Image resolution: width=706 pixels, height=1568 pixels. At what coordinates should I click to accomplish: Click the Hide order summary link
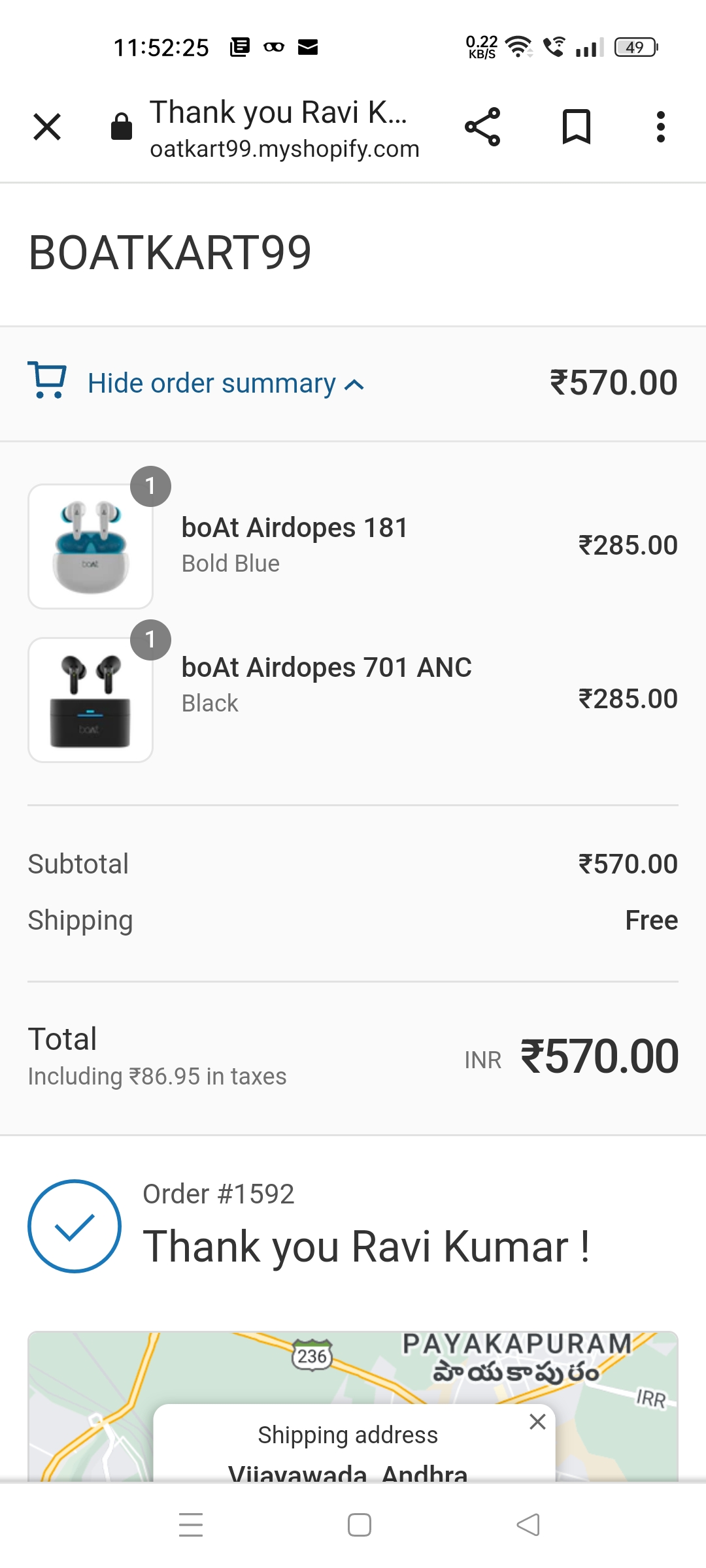pos(212,384)
